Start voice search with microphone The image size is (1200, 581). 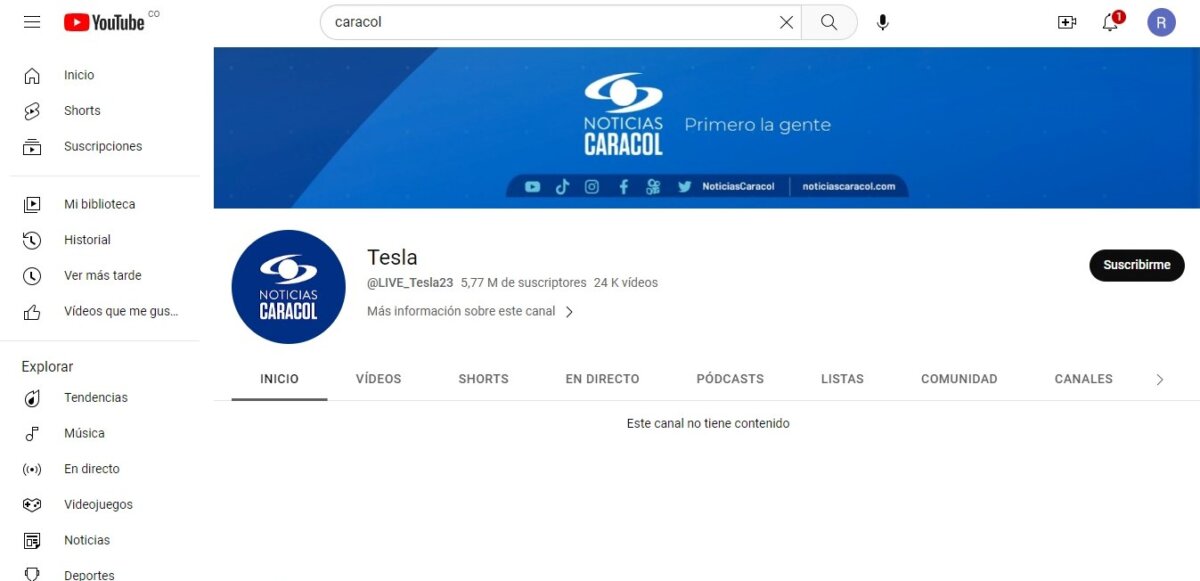point(882,22)
